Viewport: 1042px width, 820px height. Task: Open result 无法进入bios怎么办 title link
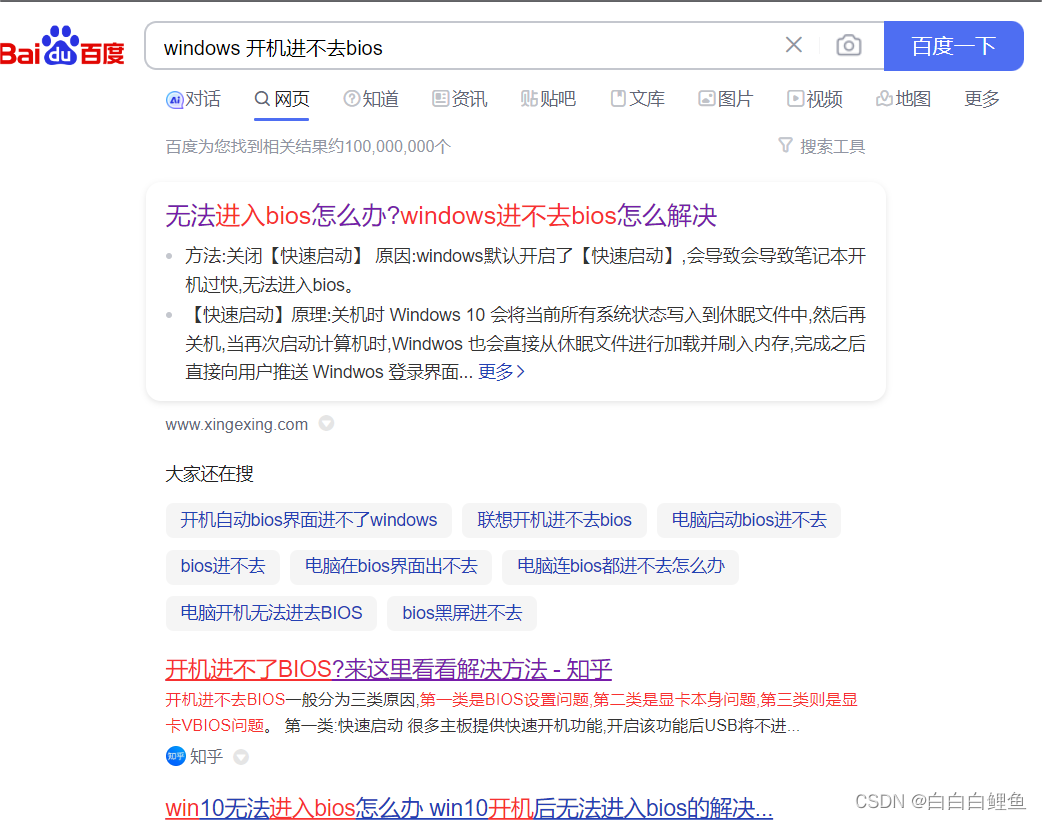(441, 216)
